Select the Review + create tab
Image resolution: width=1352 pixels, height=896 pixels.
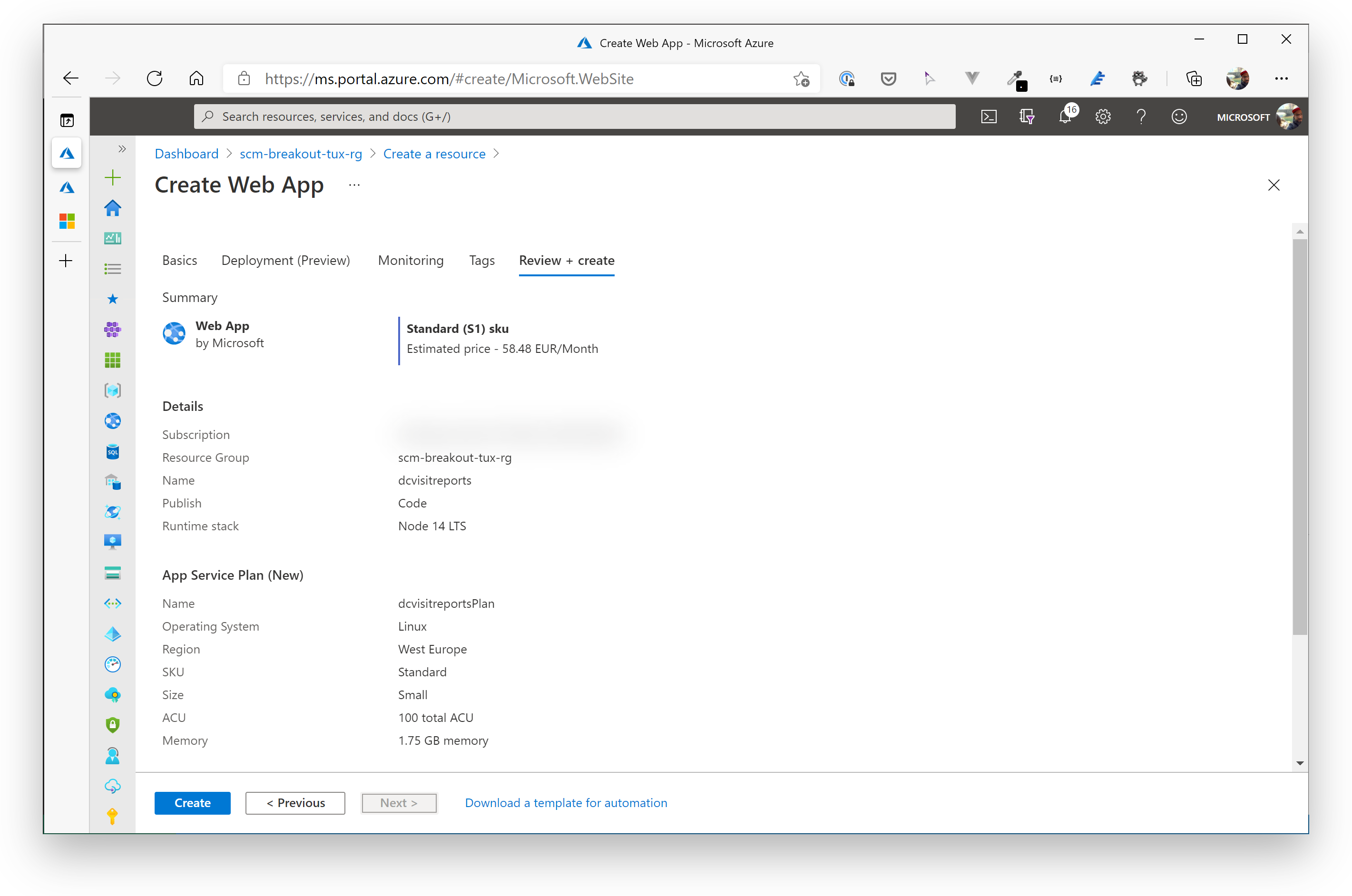[566, 261]
